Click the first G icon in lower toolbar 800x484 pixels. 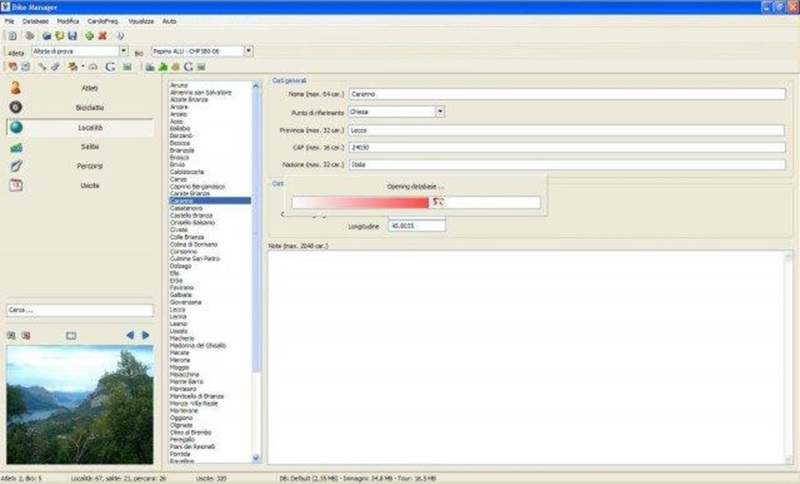110,67
